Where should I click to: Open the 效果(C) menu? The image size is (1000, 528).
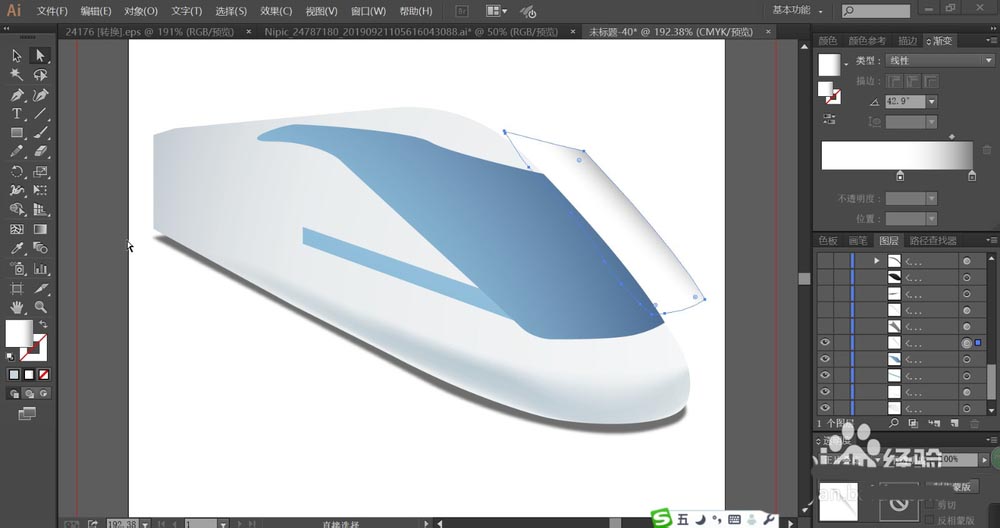pos(276,11)
